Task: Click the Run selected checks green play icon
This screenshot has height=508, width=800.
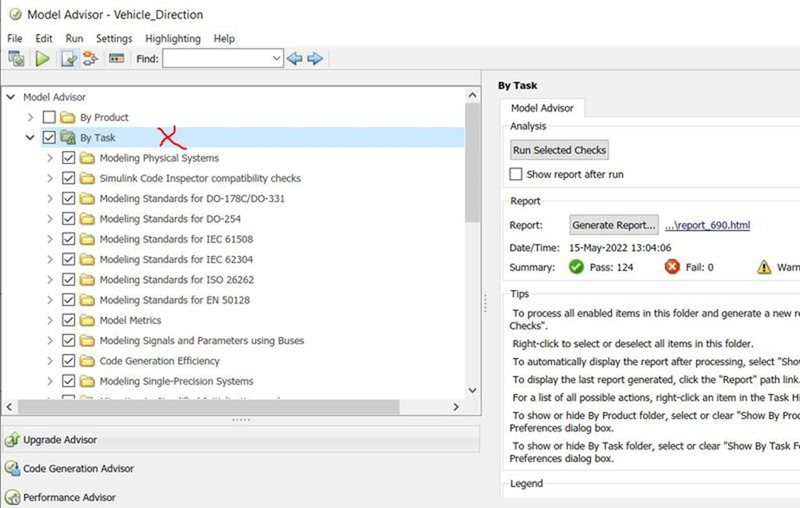Action: (x=42, y=59)
